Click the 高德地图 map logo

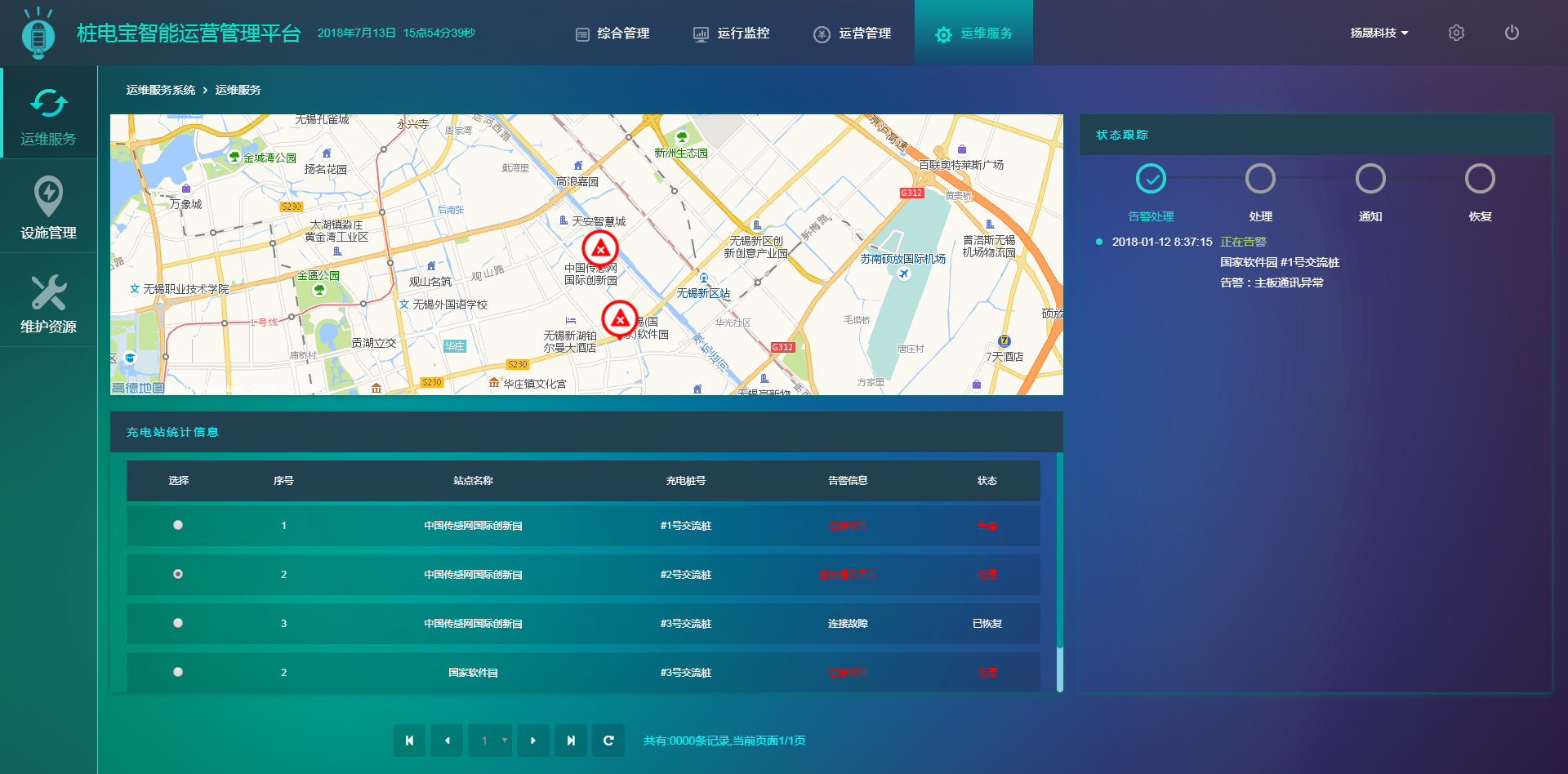(138, 388)
